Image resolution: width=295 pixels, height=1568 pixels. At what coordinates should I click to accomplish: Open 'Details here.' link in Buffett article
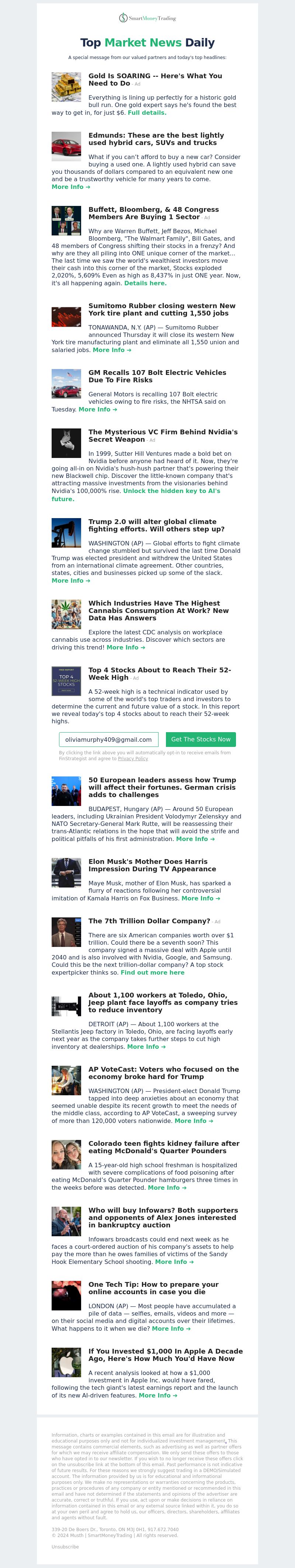point(145,283)
